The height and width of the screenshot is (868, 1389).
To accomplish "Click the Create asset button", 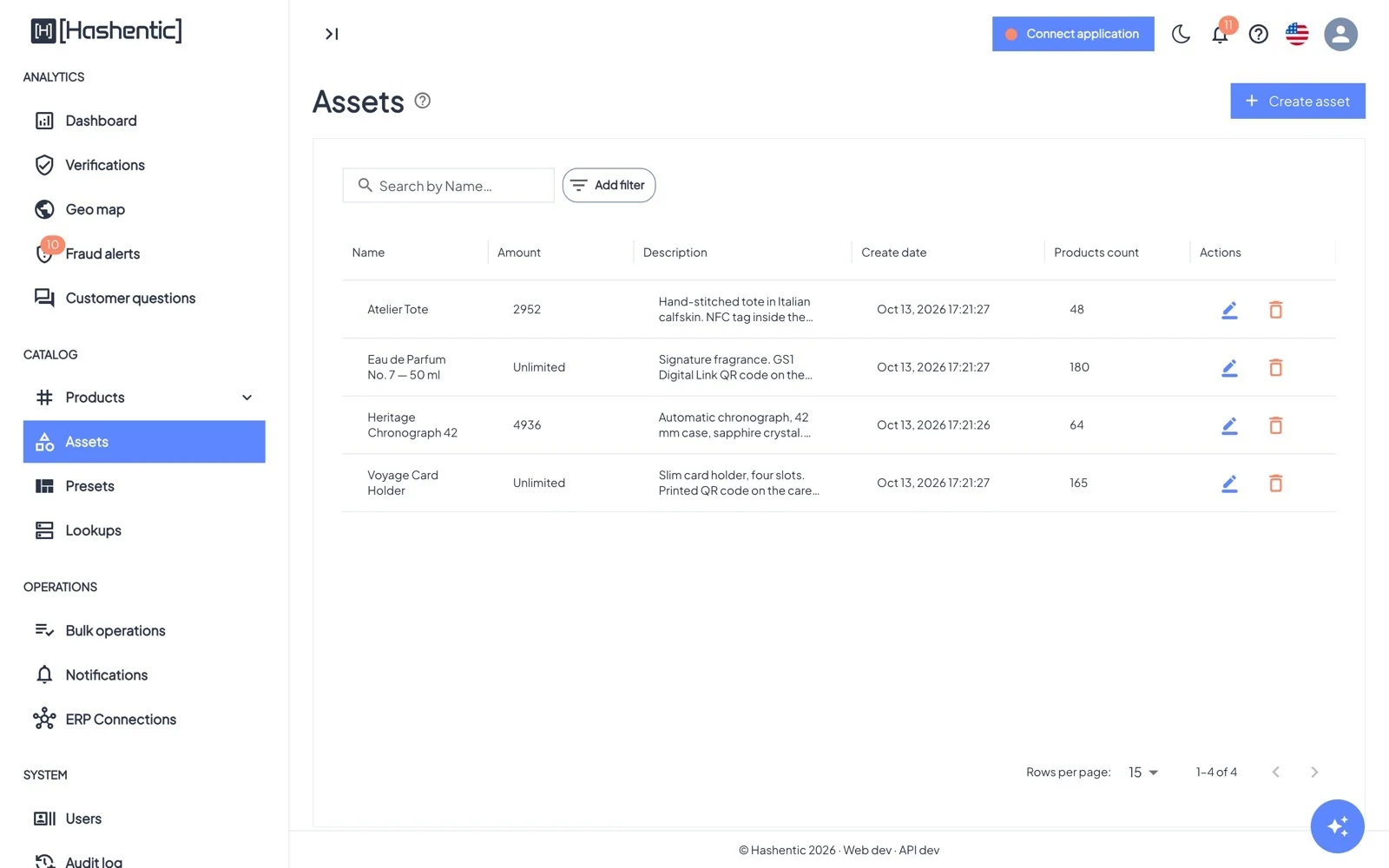I will click(1297, 101).
